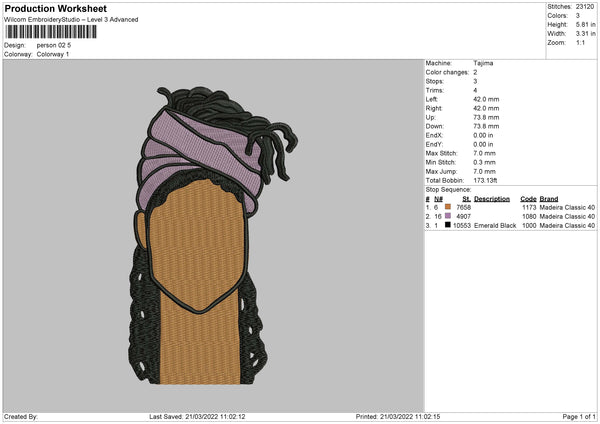This screenshot has width=600, height=424.
Task: Click the embroidery design preview image
Action: 213,235
